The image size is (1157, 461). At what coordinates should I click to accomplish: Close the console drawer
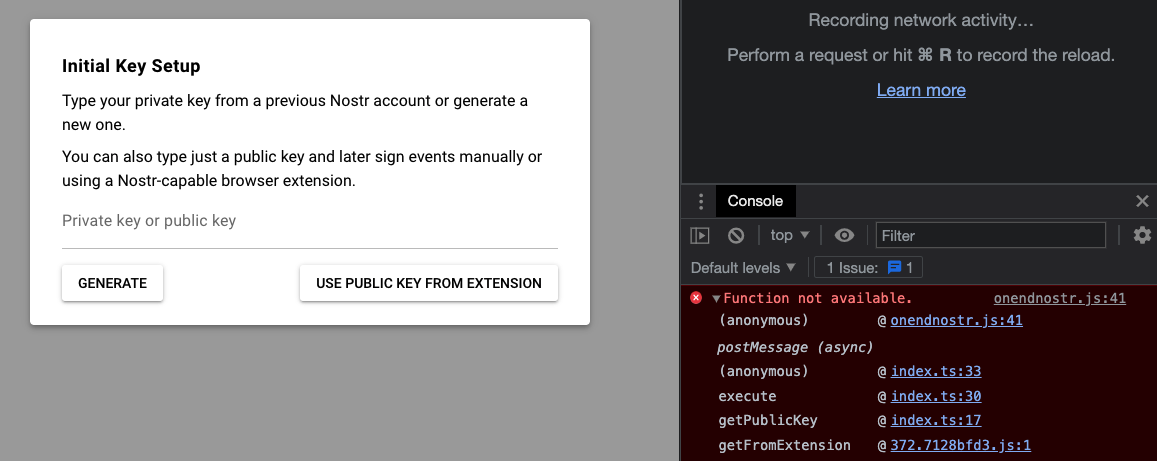coord(1142,201)
